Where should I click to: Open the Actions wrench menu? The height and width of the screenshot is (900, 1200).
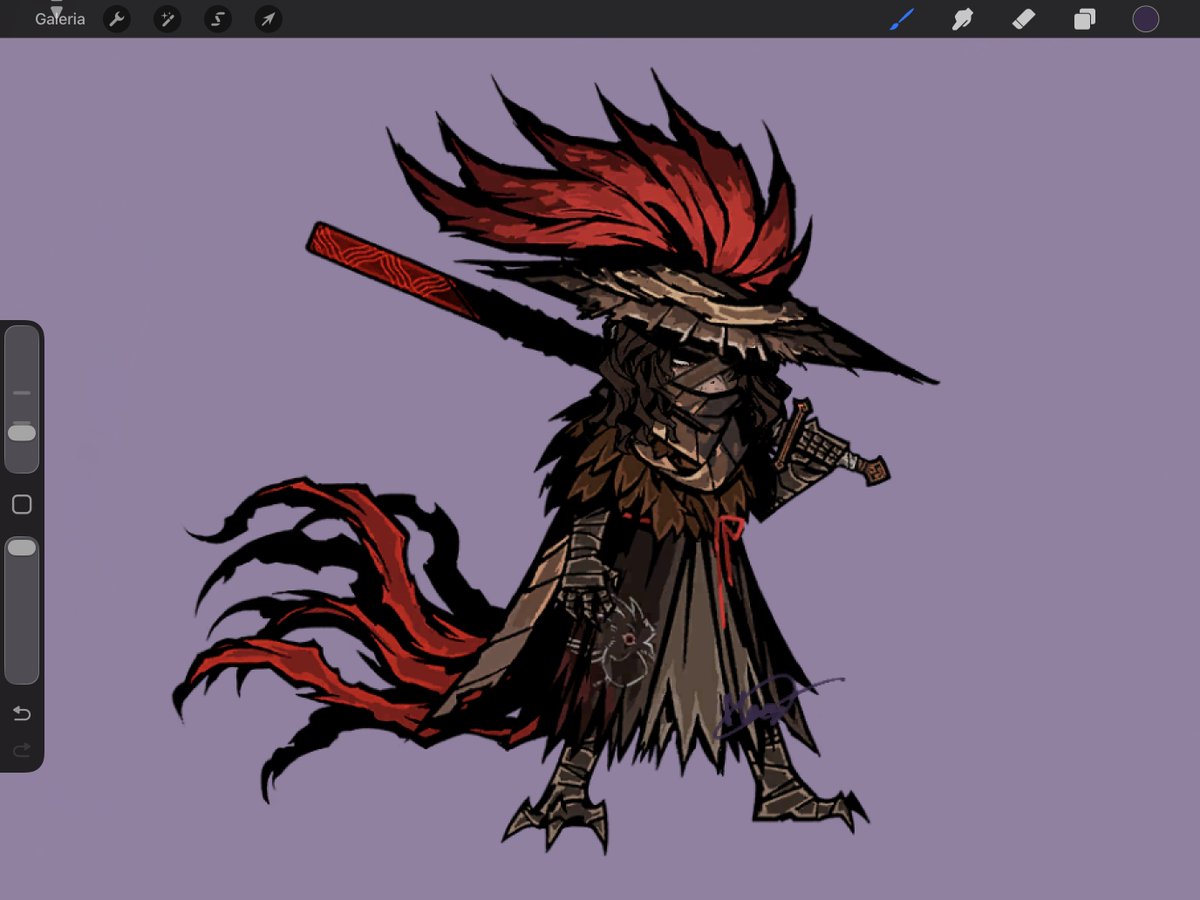(x=117, y=19)
